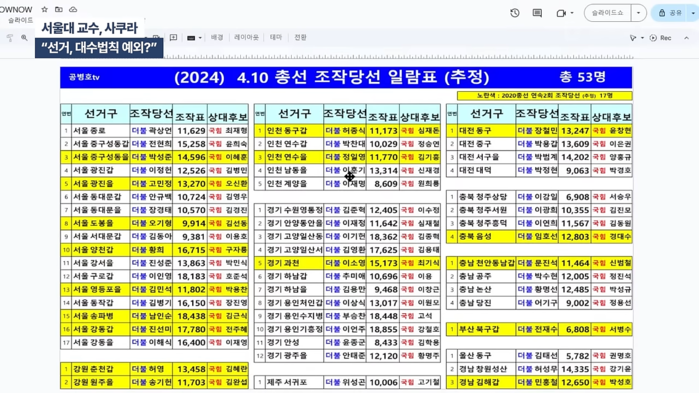Click the zoom magnifier icon

(24, 38)
